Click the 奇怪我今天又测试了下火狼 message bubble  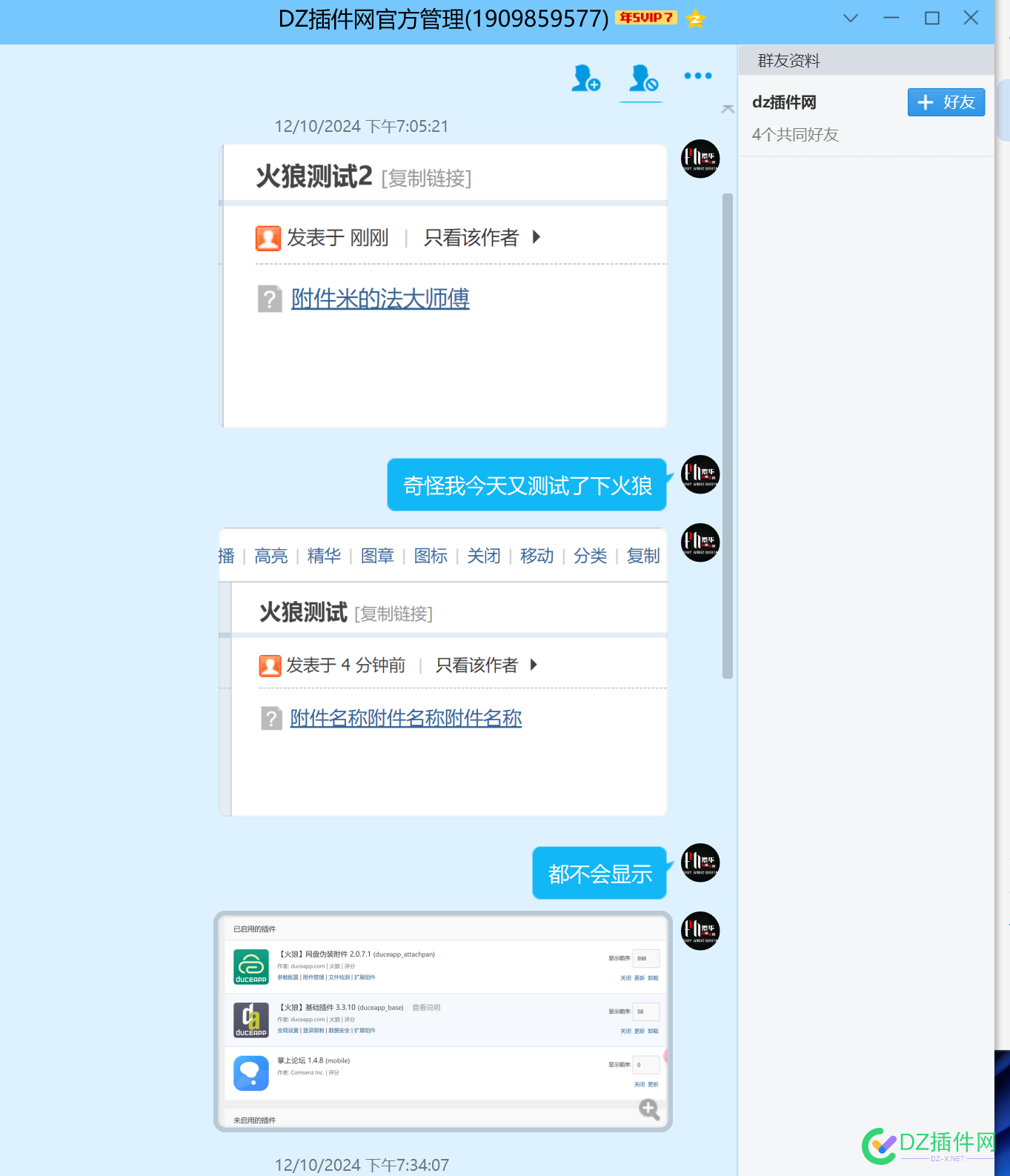click(x=527, y=485)
